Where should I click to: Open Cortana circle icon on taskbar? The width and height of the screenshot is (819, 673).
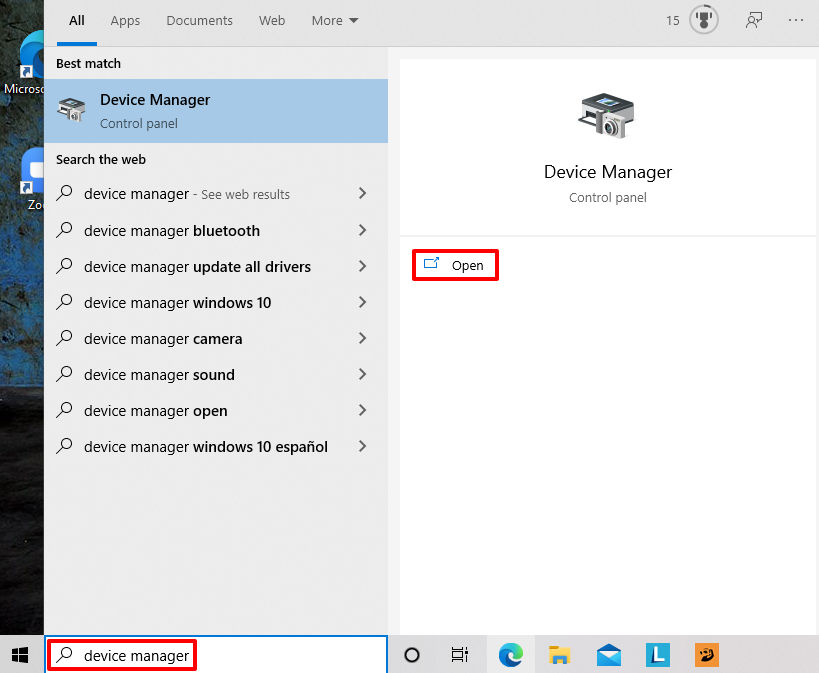tap(411, 655)
